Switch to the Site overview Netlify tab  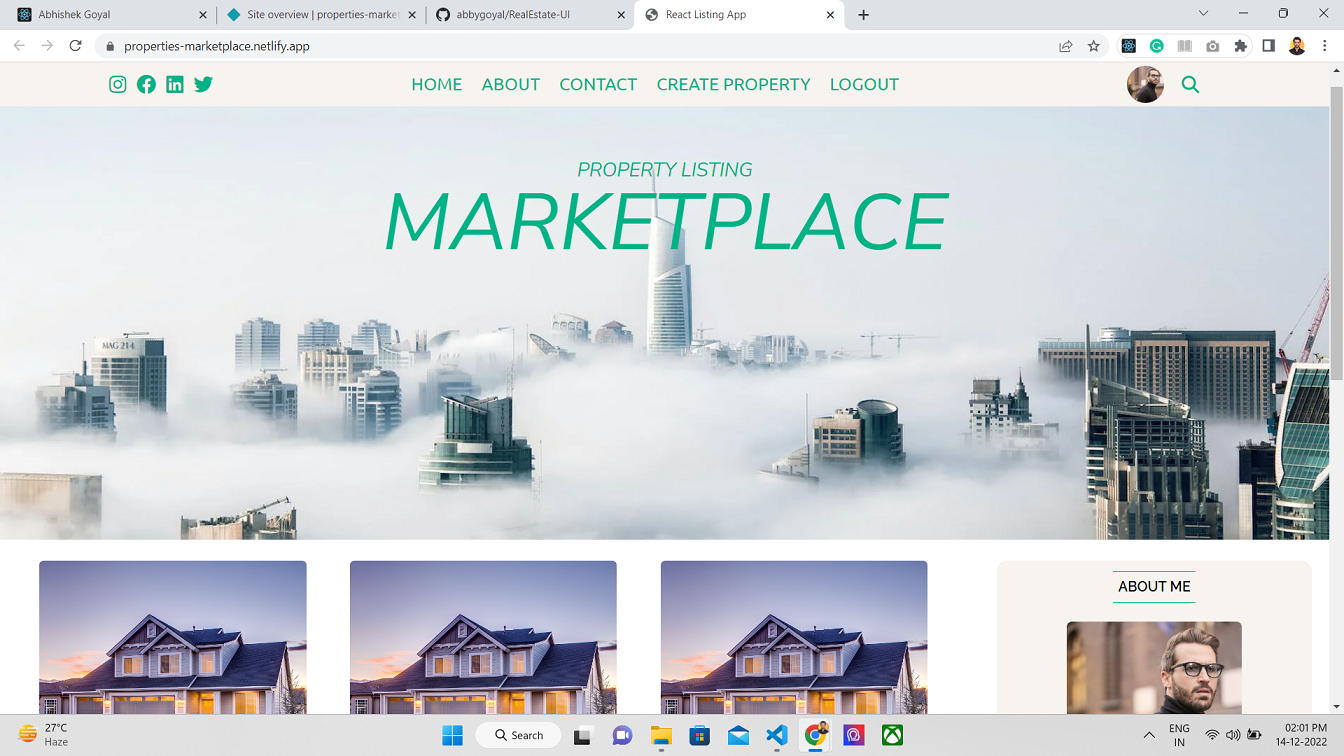click(320, 15)
